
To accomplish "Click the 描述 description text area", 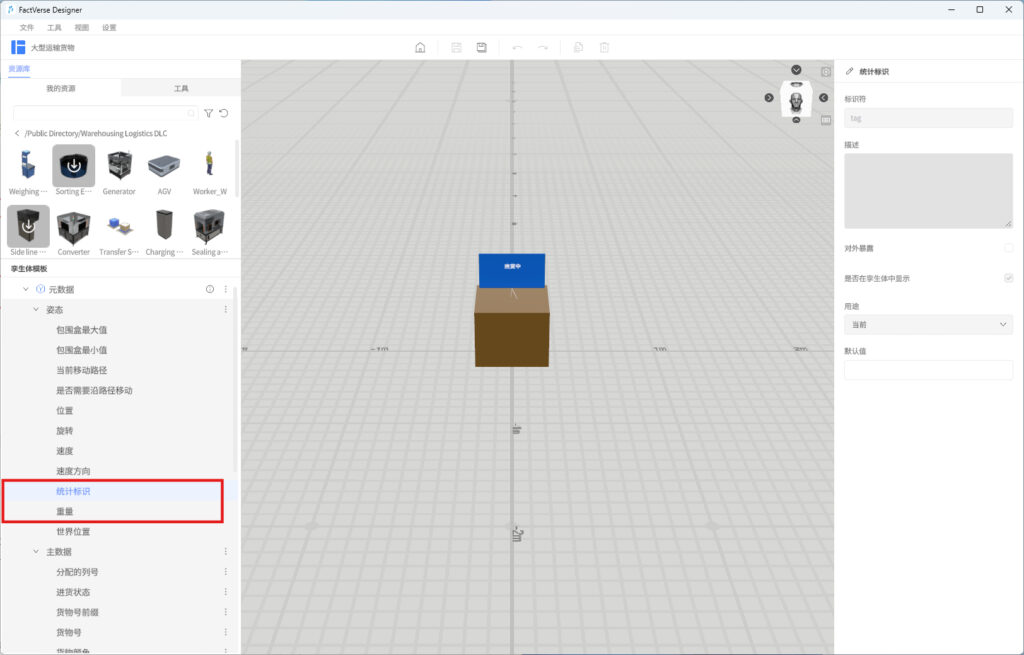I will pyautogui.click(x=928, y=191).
